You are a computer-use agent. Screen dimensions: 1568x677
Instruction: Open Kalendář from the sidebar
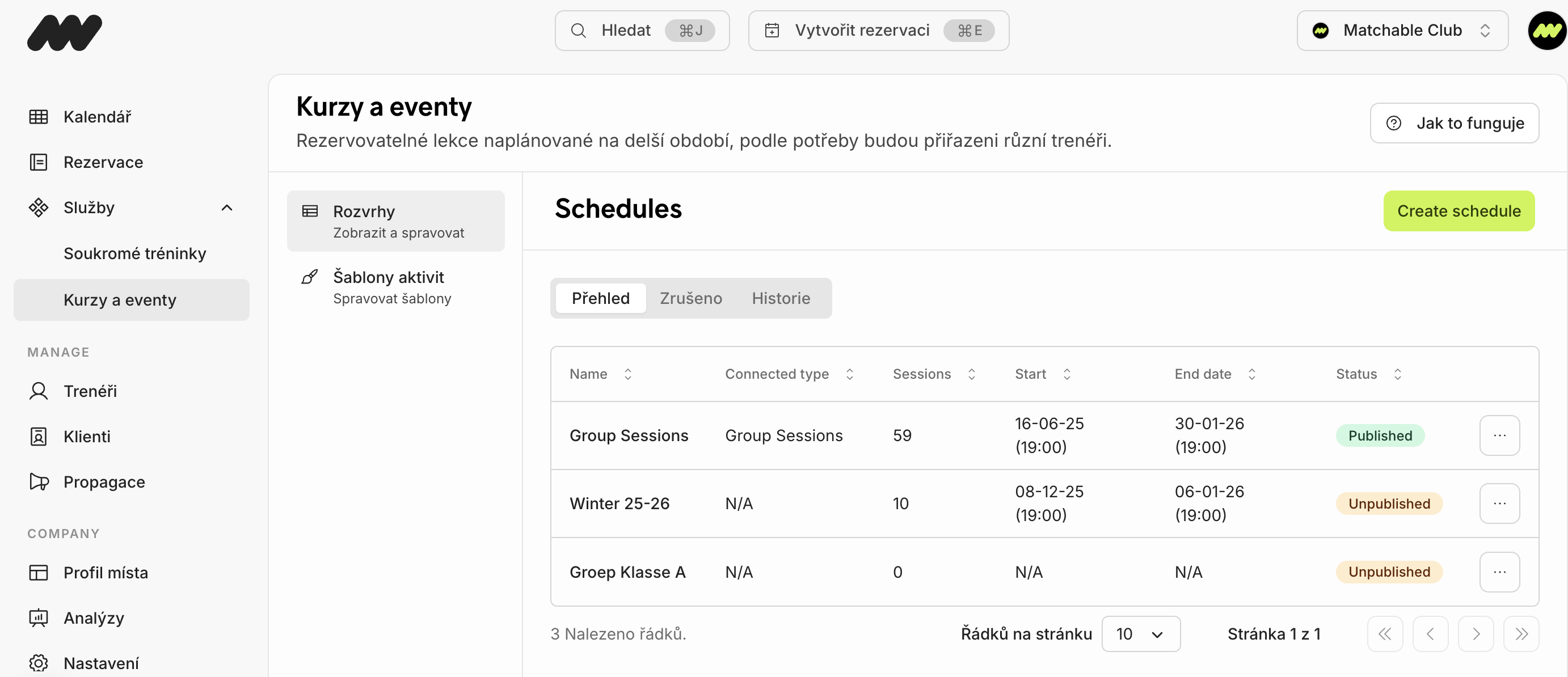97,117
